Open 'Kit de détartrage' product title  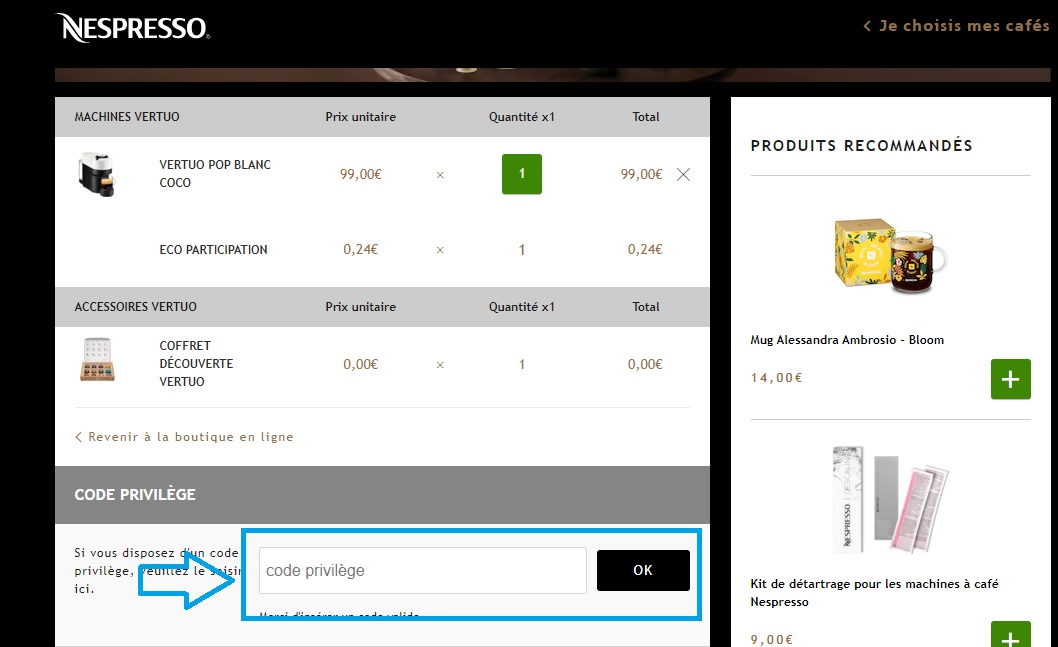tap(874, 593)
